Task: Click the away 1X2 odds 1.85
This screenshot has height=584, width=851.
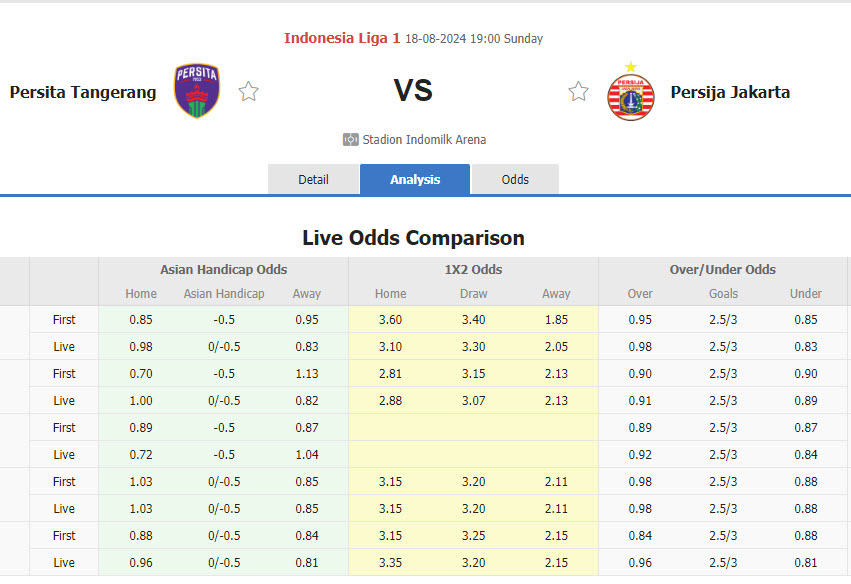Action: [x=556, y=319]
